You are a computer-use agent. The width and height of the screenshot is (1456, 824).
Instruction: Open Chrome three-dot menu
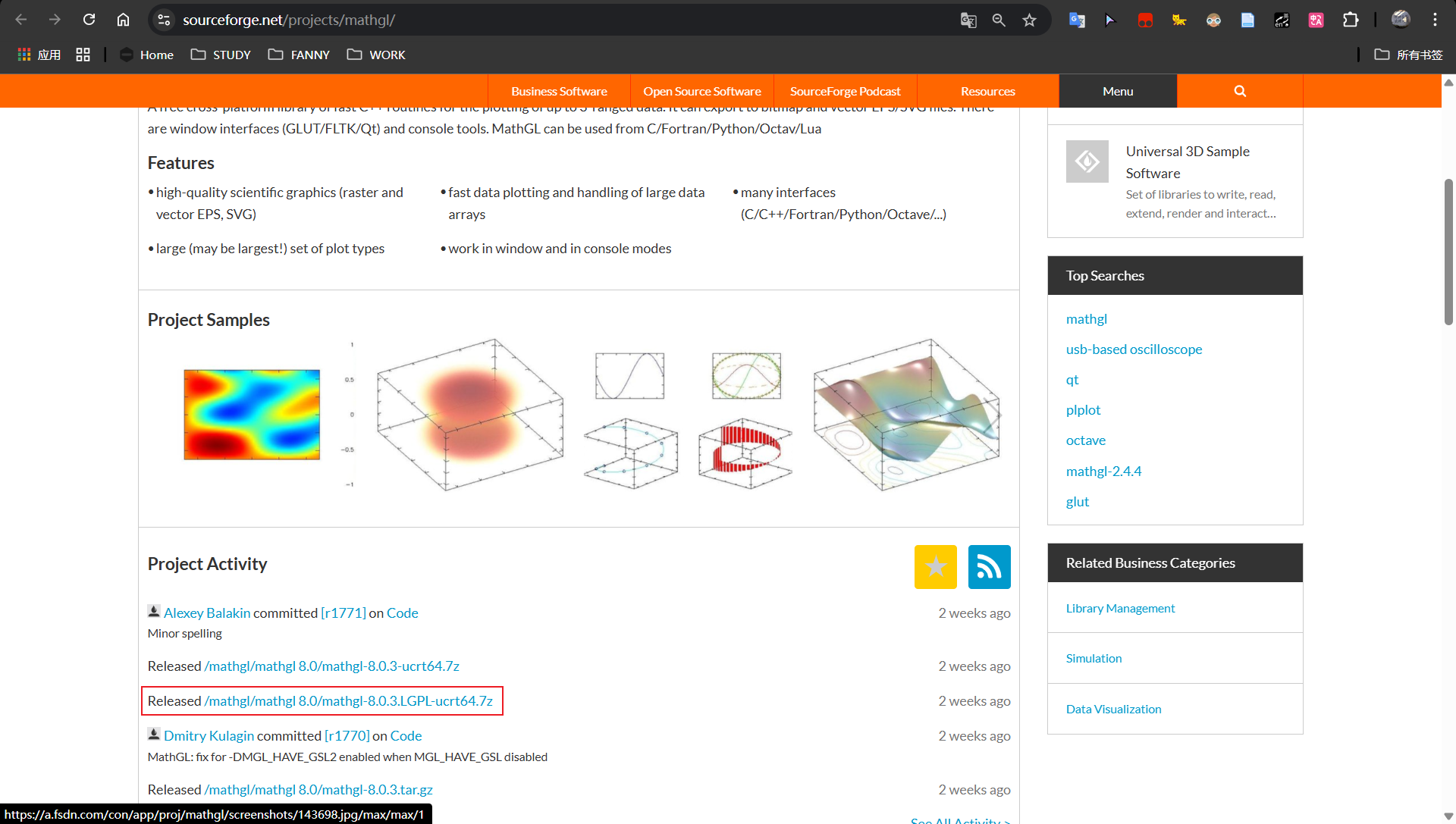[1435, 20]
